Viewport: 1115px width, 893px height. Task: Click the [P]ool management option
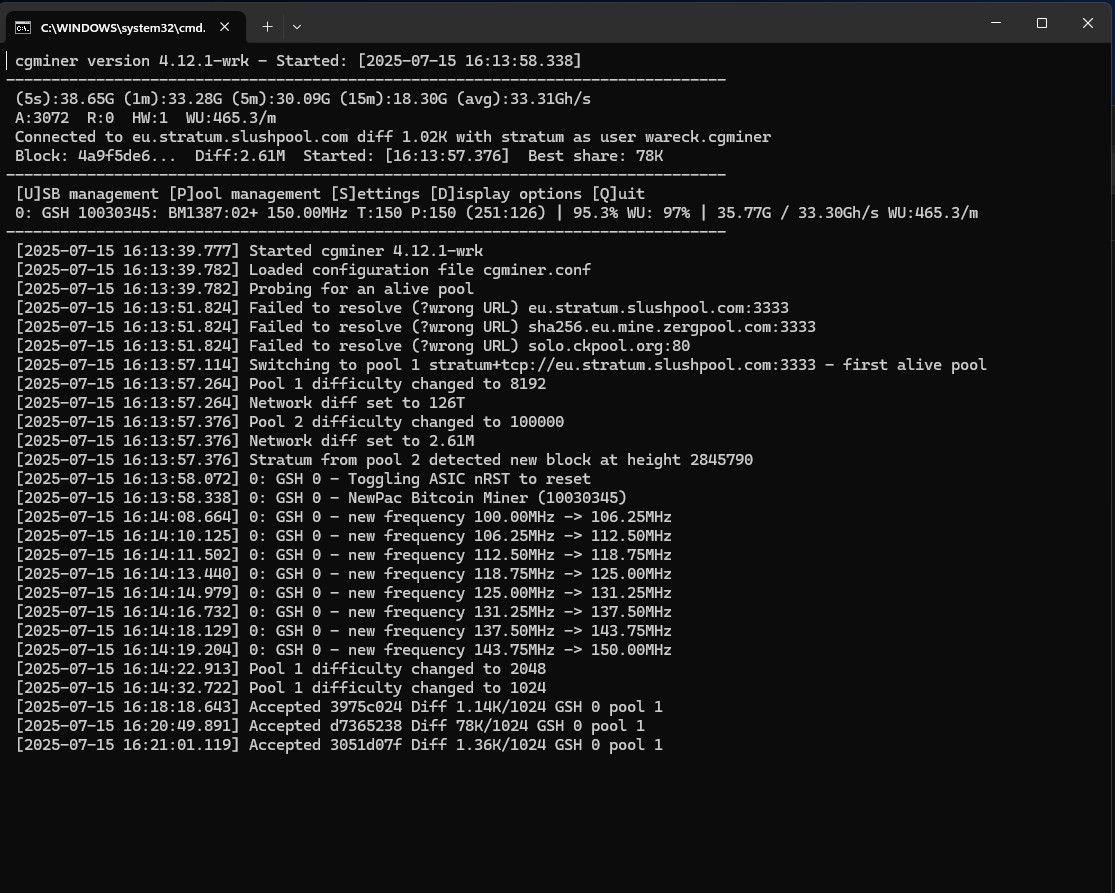point(245,194)
